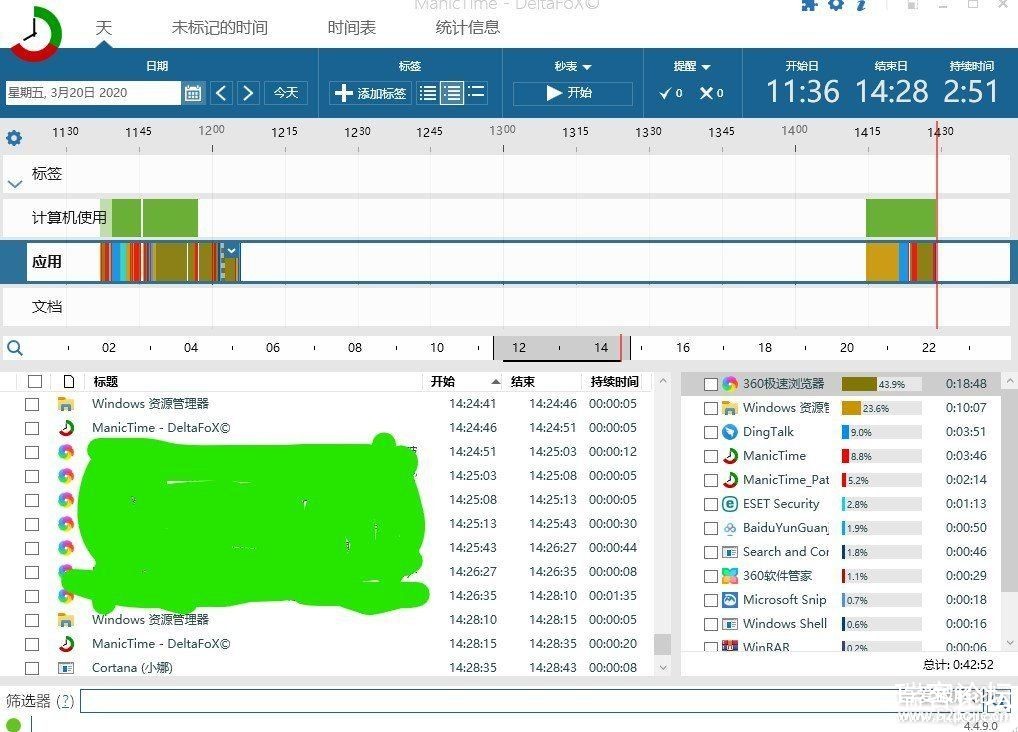The image size is (1018, 732).
Task: Check the Cortana (小娜) row checkbox
Action: pos(32,668)
